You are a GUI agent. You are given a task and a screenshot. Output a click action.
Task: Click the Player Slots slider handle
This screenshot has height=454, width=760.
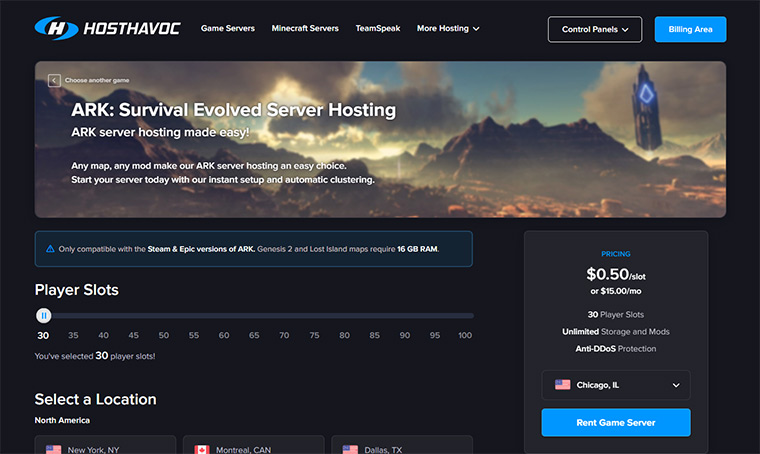coord(44,316)
